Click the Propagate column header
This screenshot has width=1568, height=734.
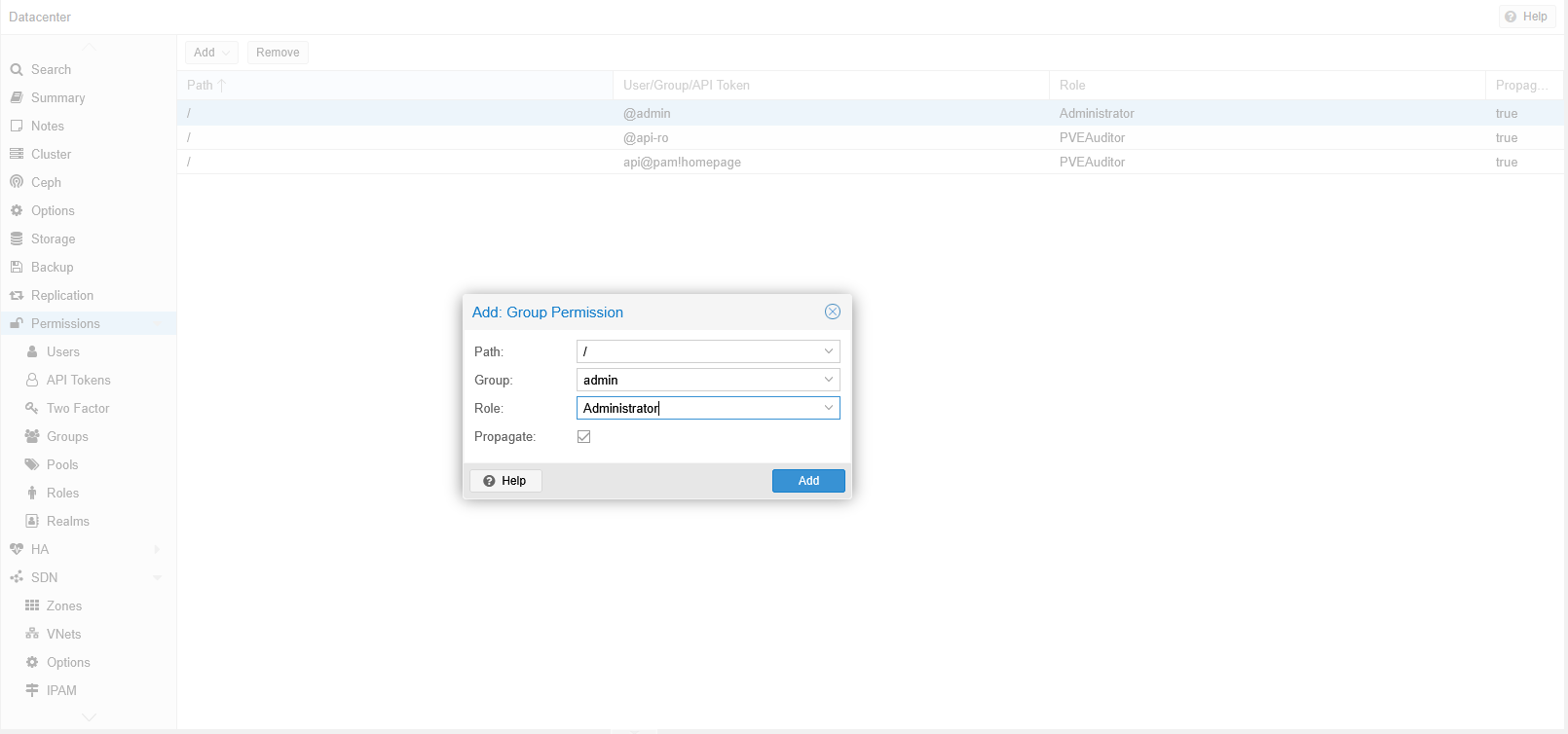coord(1523,86)
